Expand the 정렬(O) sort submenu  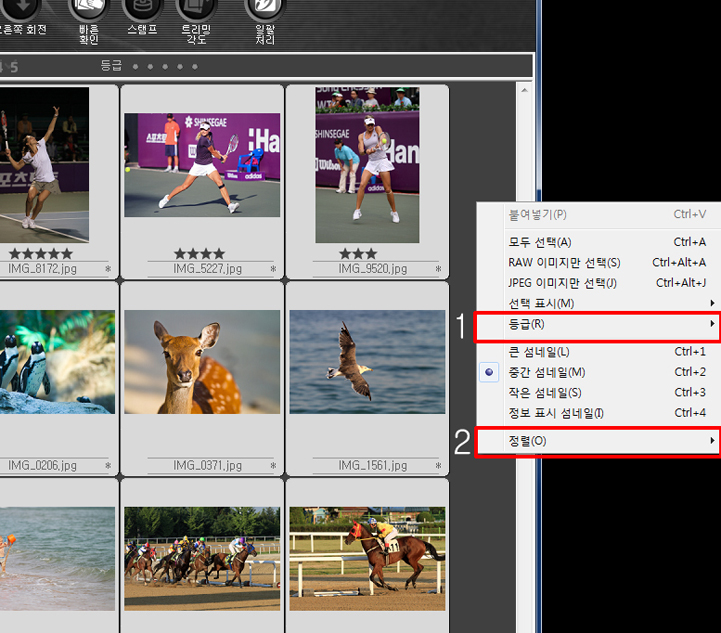pos(599,441)
